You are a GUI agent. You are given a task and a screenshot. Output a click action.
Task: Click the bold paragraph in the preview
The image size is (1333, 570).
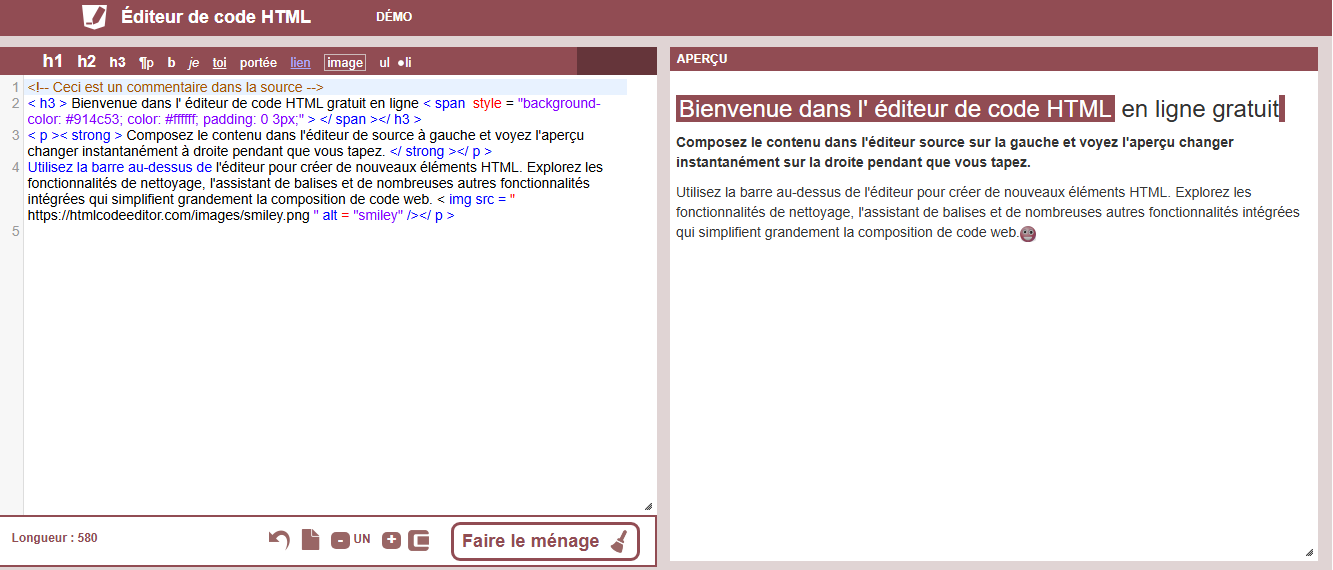[955, 152]
